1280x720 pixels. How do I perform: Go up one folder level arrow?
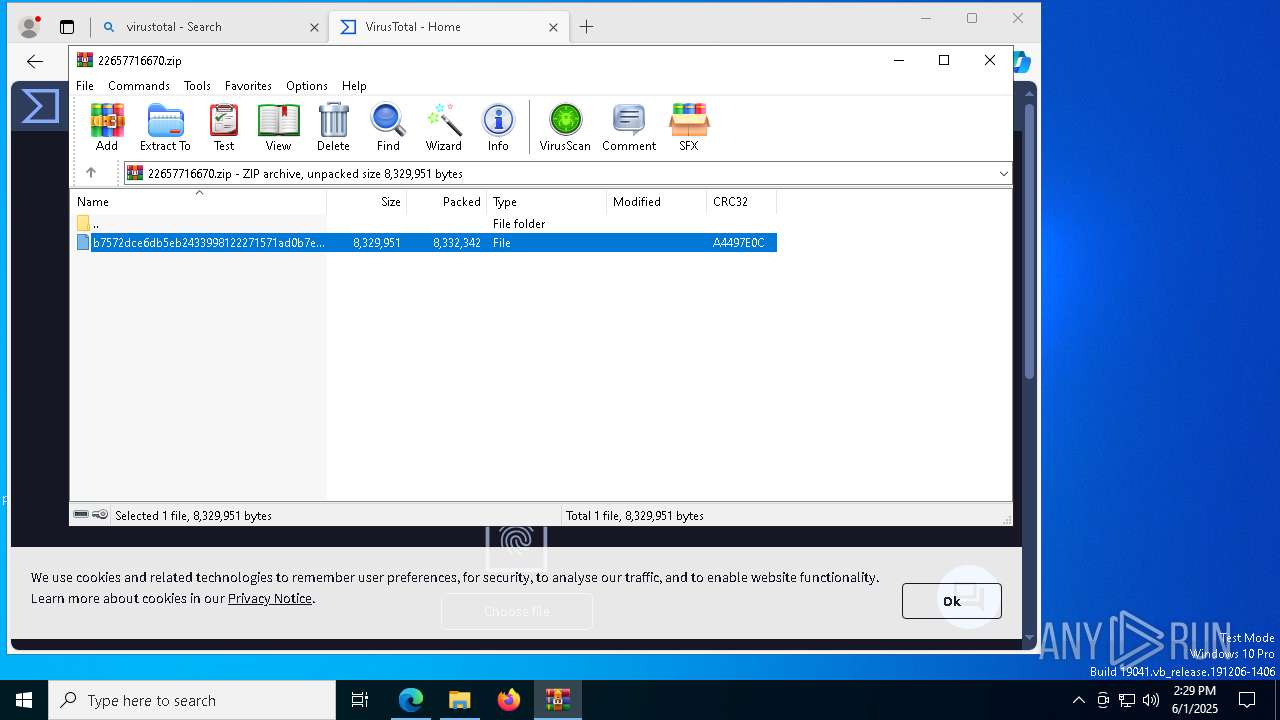click(91, 173)
